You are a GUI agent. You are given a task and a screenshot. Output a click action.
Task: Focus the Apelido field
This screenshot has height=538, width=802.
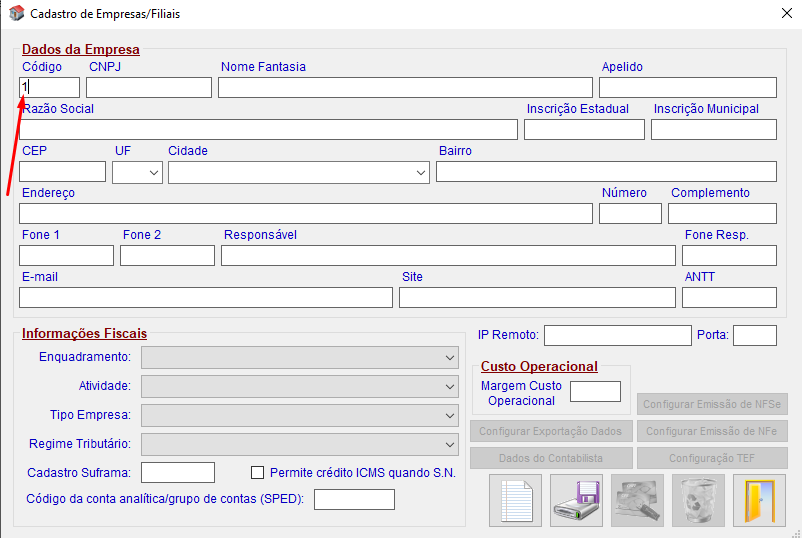[688, 87]
